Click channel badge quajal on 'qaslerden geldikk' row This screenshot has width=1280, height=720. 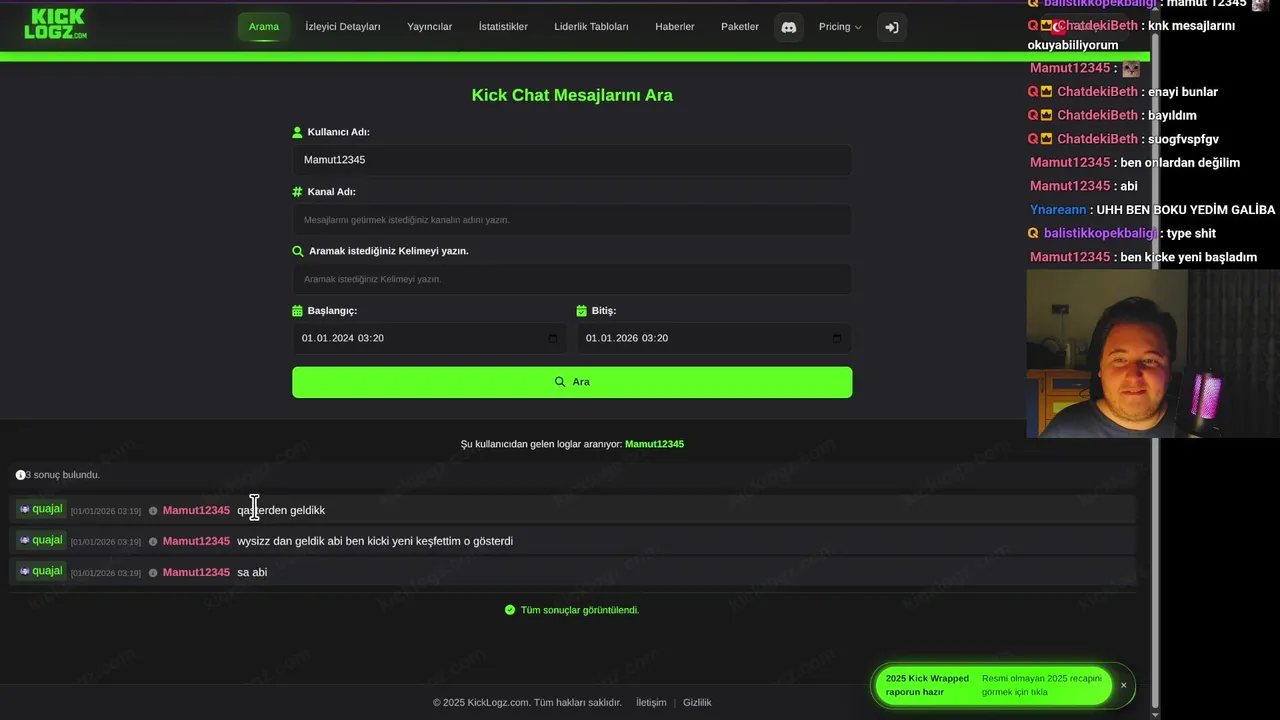[41, 509]
